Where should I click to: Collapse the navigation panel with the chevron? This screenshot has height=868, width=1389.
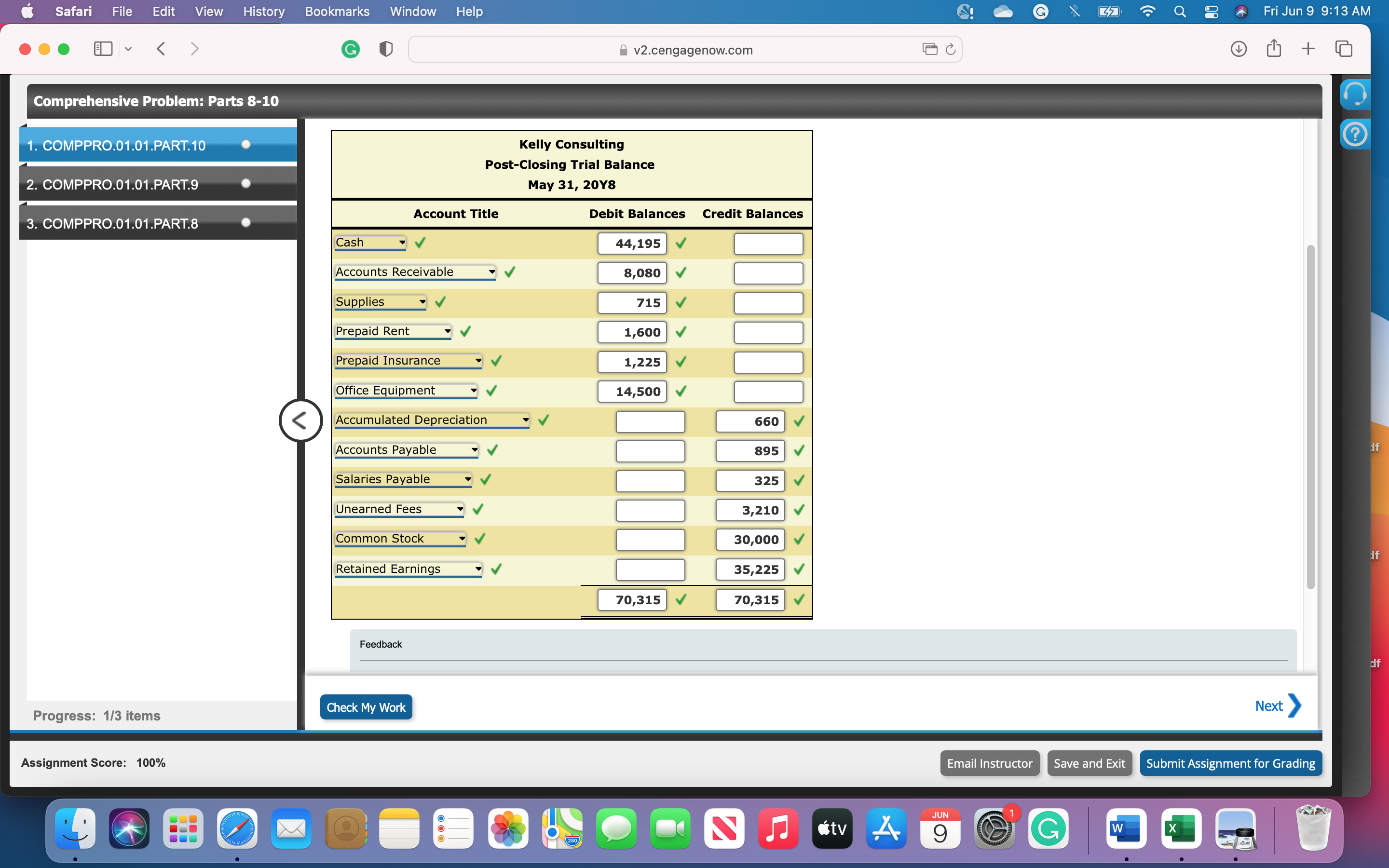[300, 420]
